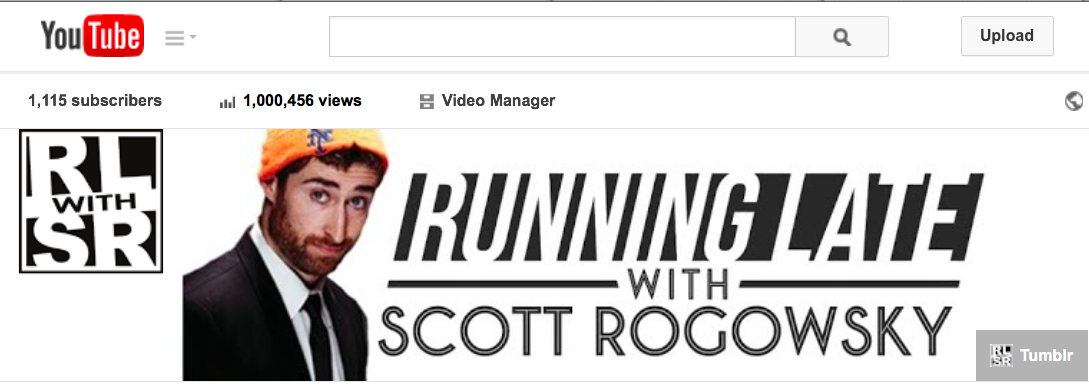Click the WITH text in channel art
This screenshot has width=1089, height=384.
(x=677, y=283)
